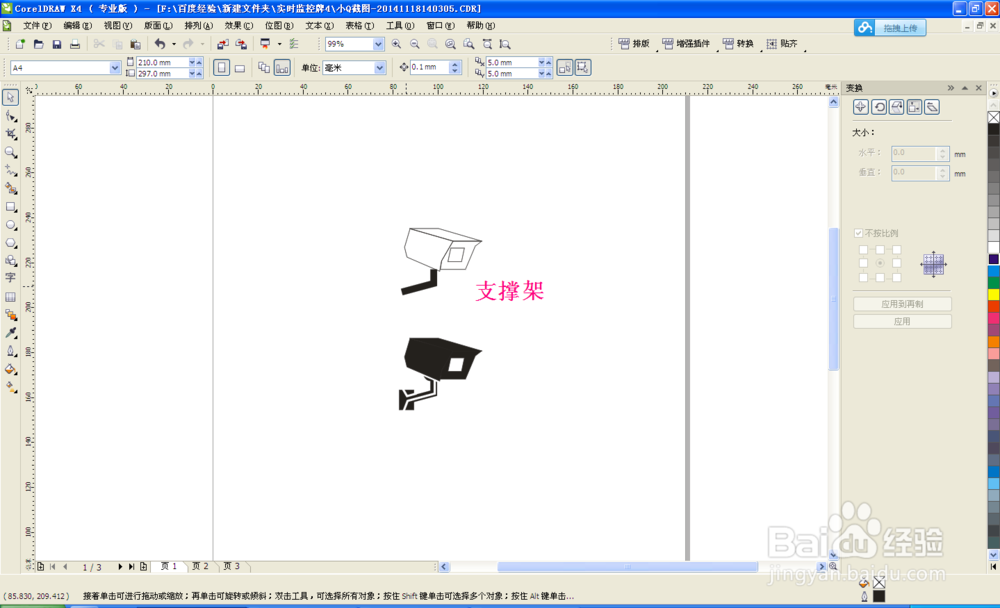Select the center anchor point radio button
The image size is (1000, 608).
pyautogui.click(x=881, y=262)
